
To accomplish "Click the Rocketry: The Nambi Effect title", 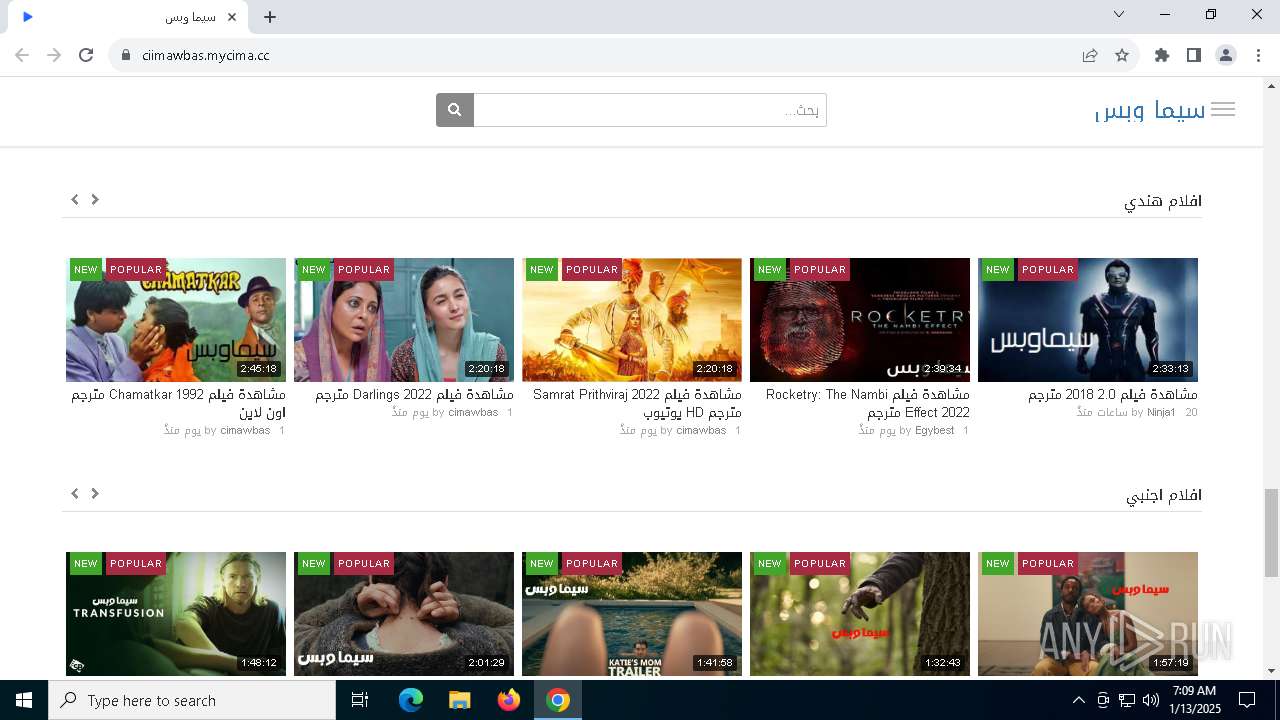I will [868, 403].
